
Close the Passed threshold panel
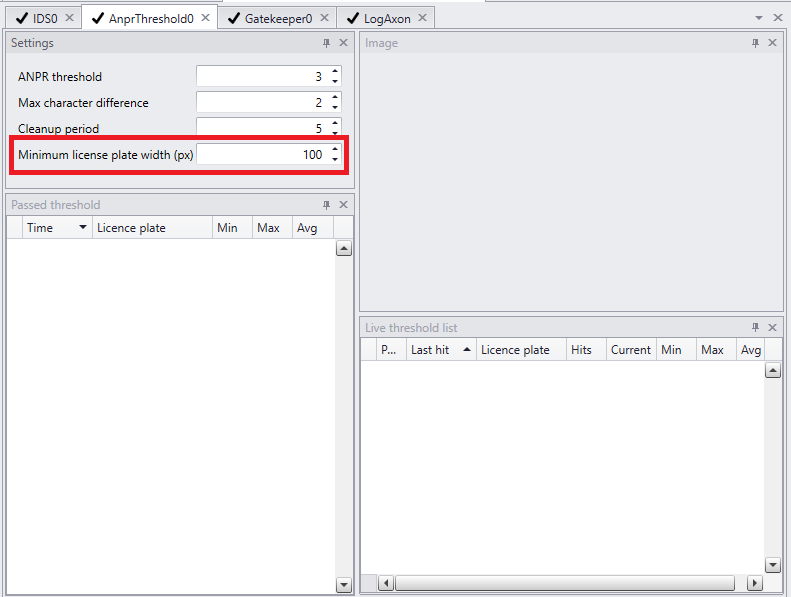[x=344, y=205]
